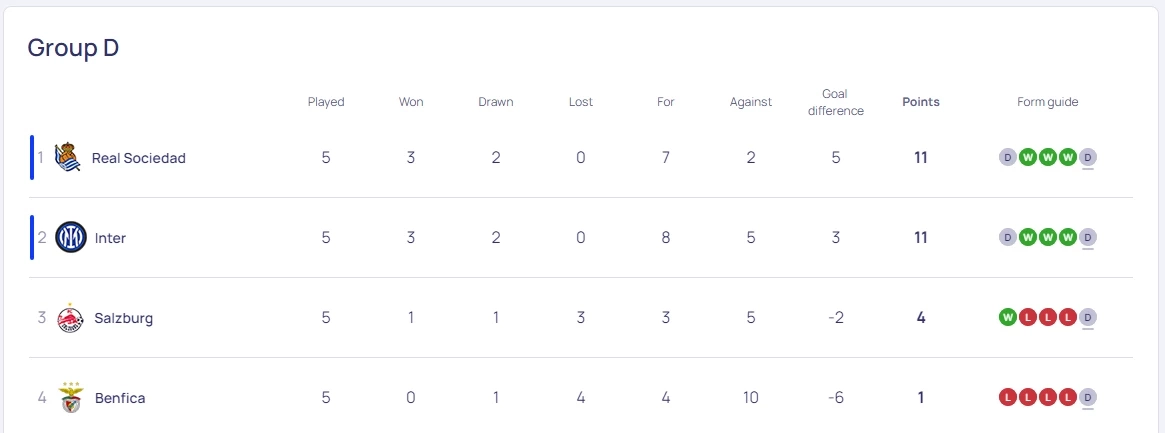Click Salzburg's green win form badge
The width and height of the screenshot is (1165, 433).
pos(1008,317)
